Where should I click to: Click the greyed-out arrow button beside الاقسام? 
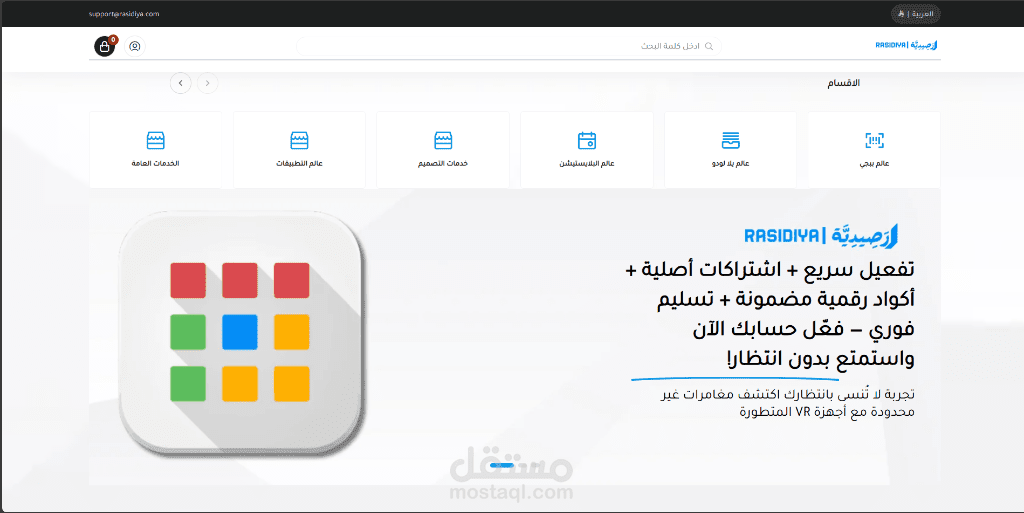click(x=208, y=83)
